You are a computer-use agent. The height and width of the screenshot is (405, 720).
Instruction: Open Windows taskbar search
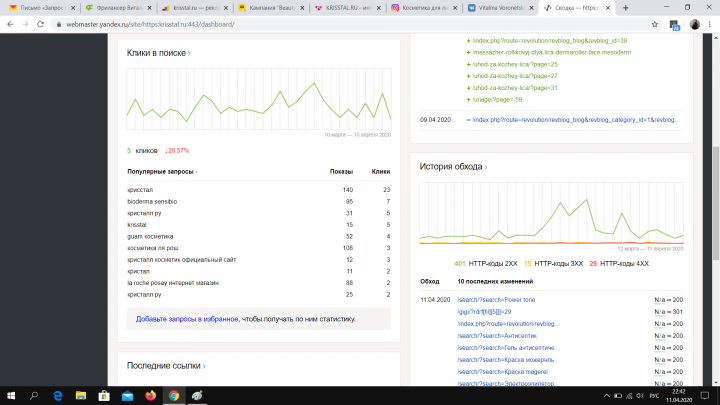[34, 395]
